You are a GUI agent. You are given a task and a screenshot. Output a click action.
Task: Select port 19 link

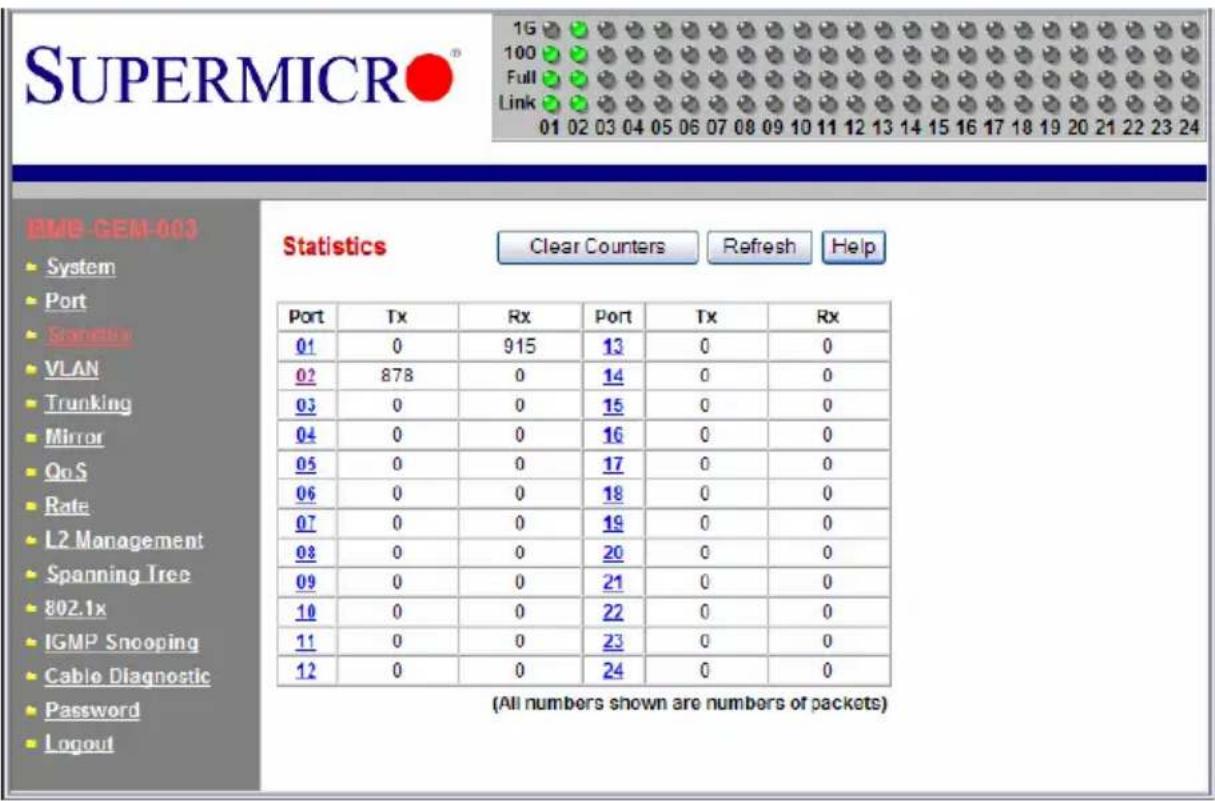point(614,523)
